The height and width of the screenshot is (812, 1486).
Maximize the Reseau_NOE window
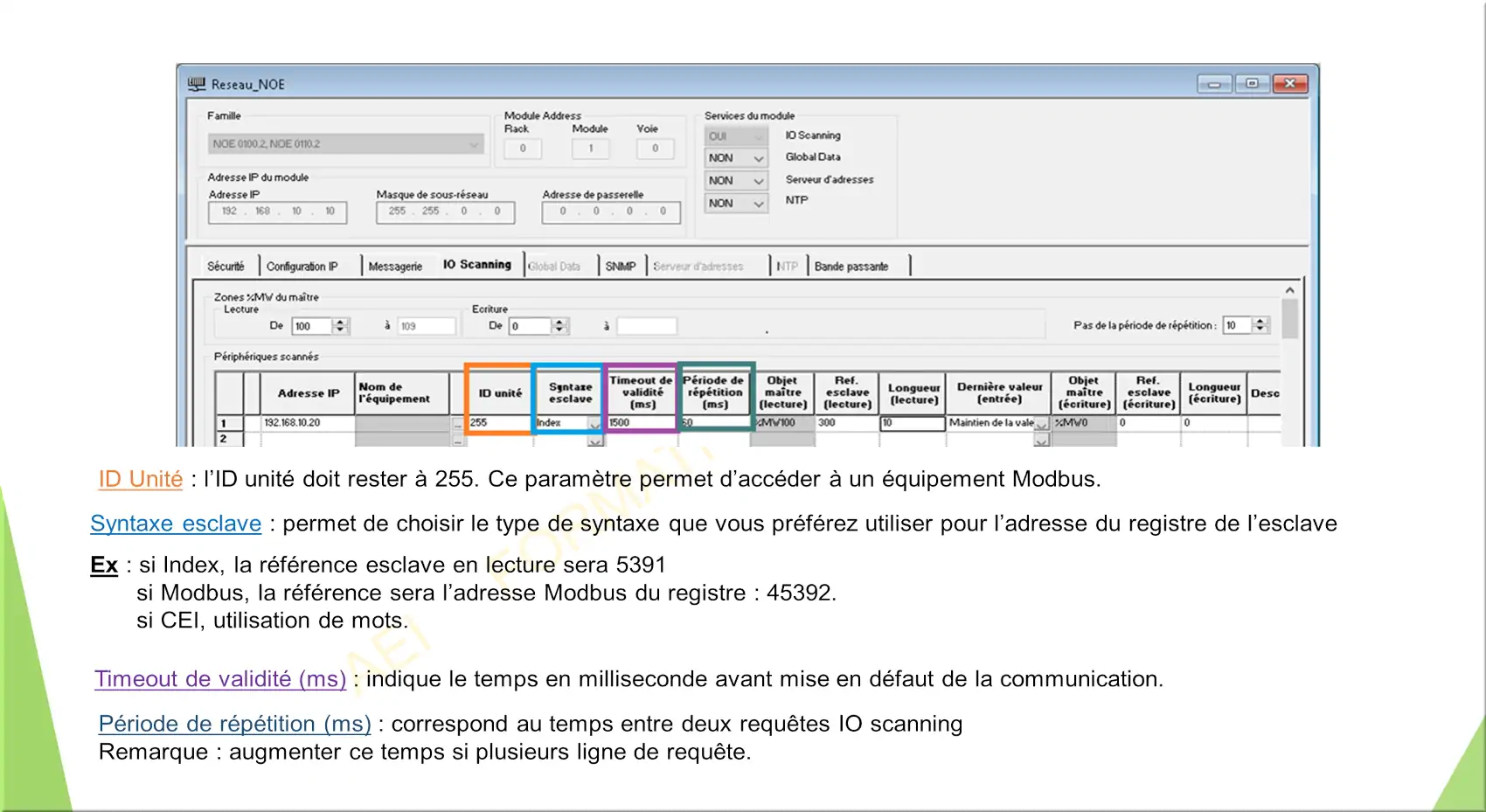click(1252, 84)
